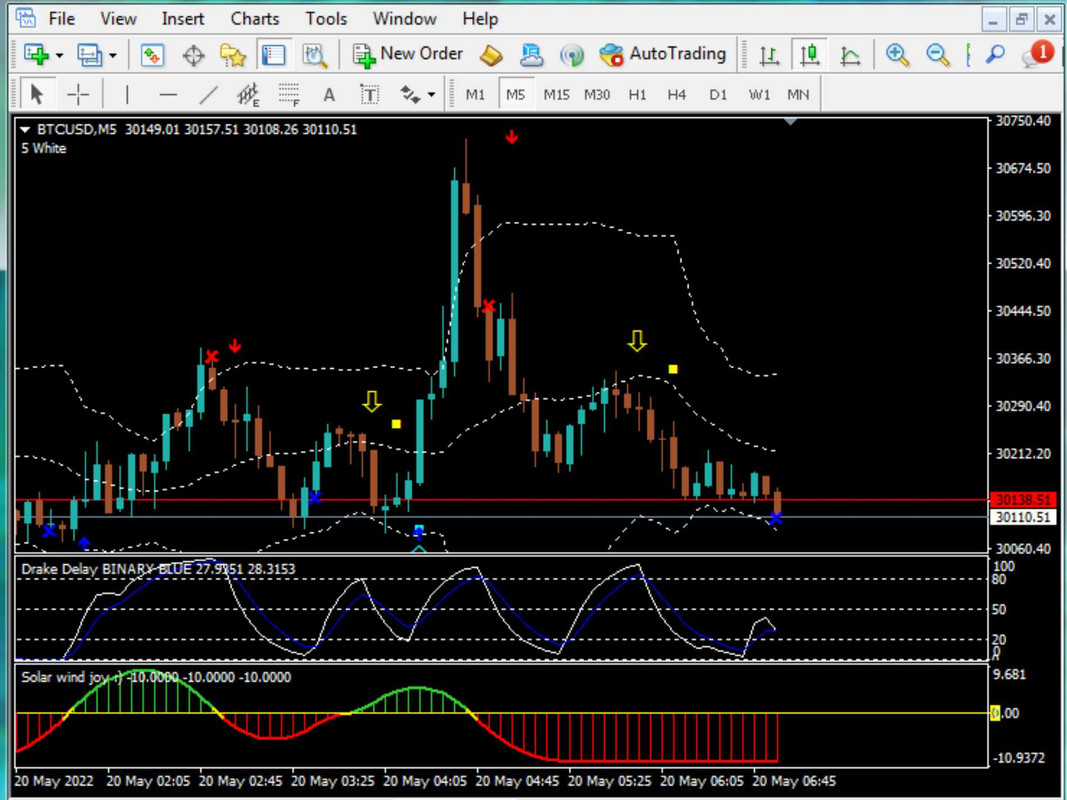This screenshot has height=800, width=1067.
Task: Switch to candlestick chart icon
Action: [810, 54]
